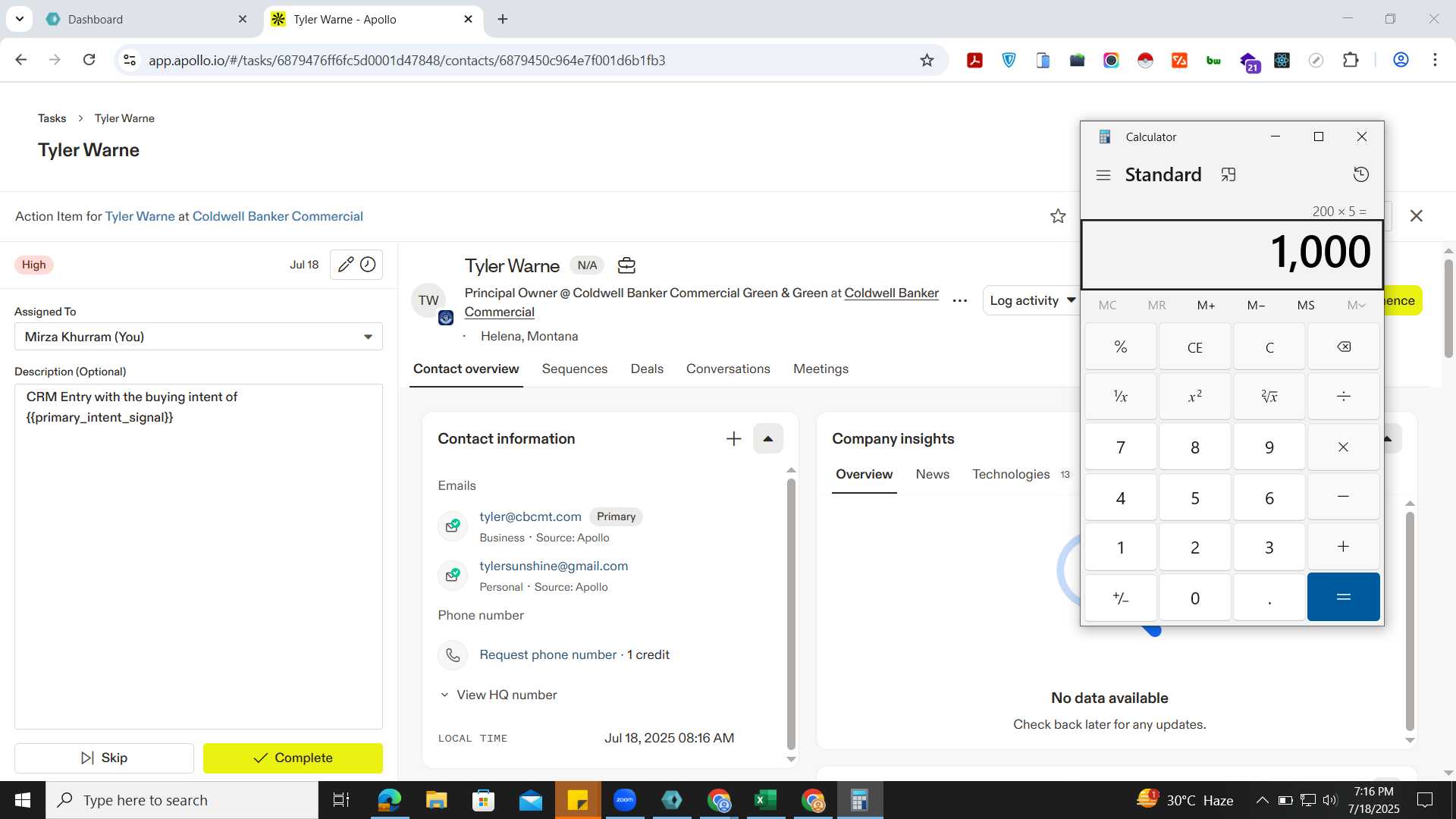Open Calculator history icon
The height and width of the screenshot is (819, 1456).
click(x=1361, y=175)
